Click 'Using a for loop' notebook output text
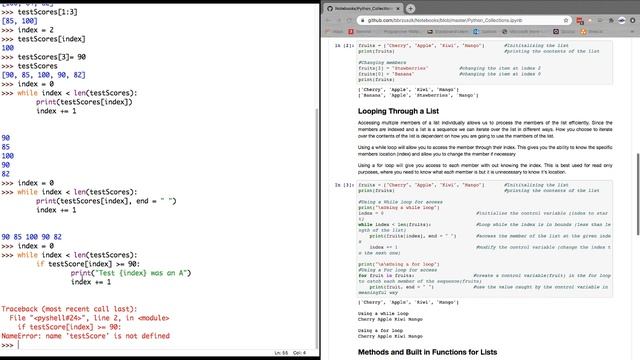Image resolution: width=640 pixels, height=360 pixels. [380, 331]
